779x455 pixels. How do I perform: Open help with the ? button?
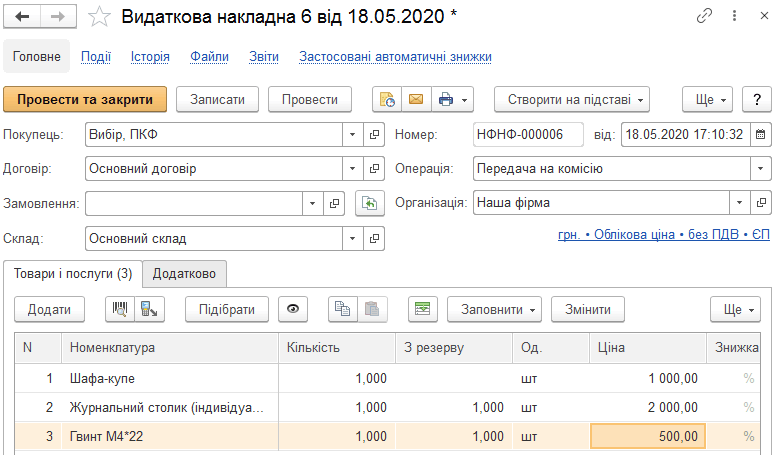[757, 99]
